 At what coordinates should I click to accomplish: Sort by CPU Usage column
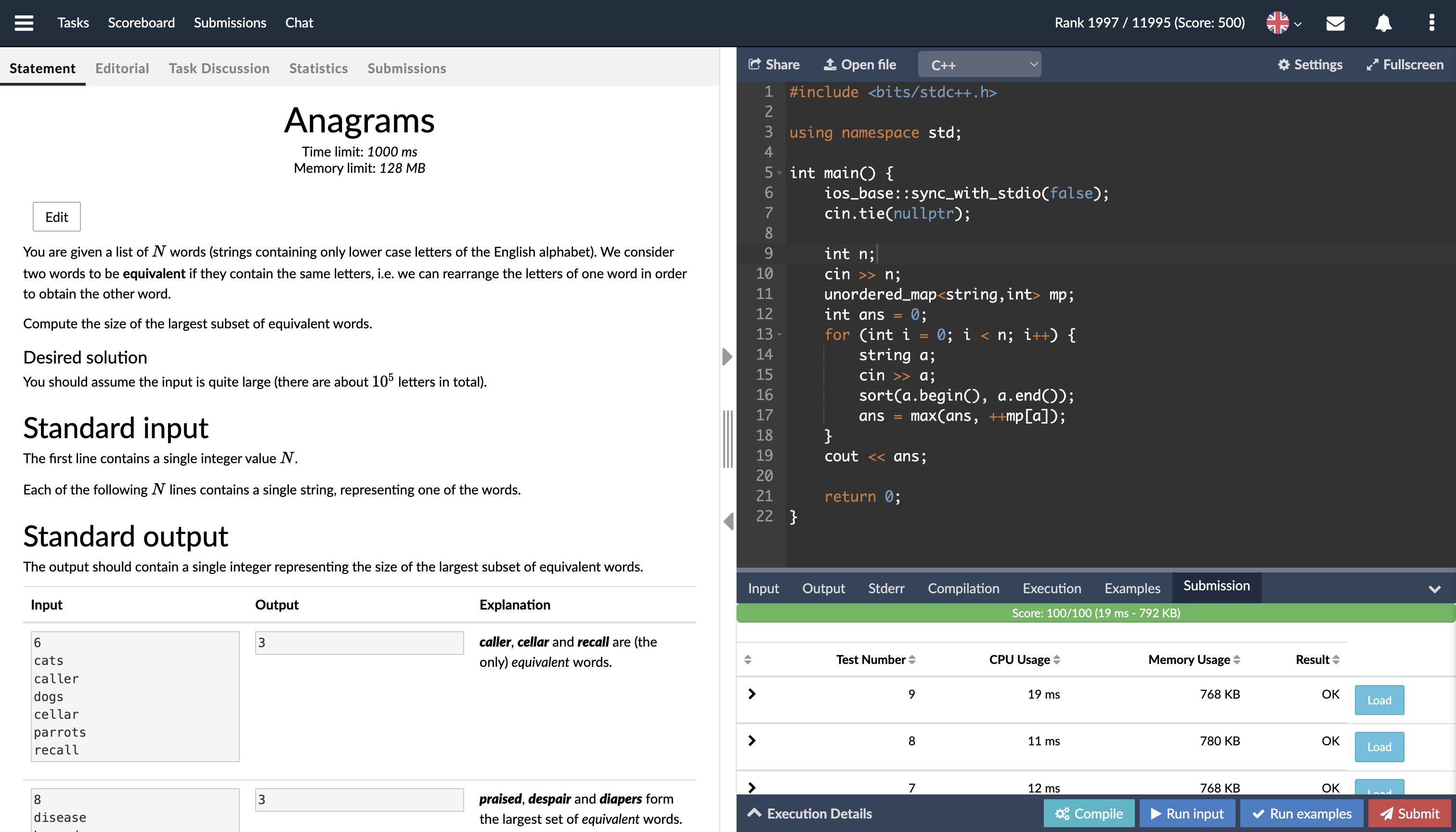1025,660
